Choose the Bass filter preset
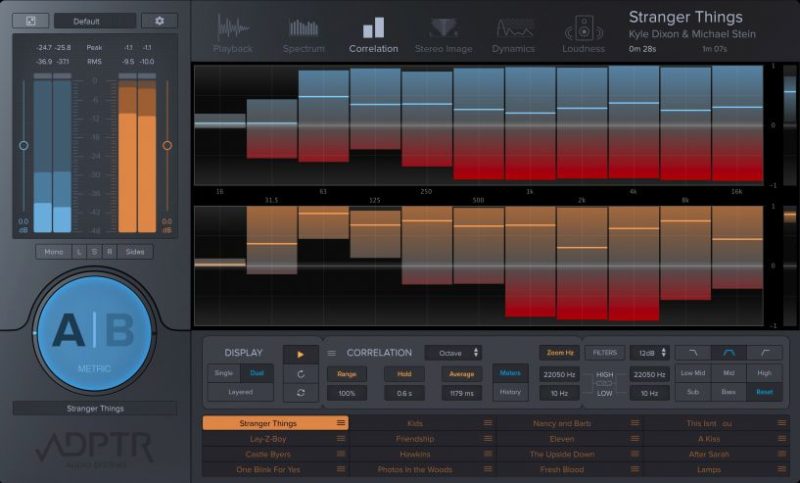Viewport: 800px width, 483px height. [x=729, y=392]
